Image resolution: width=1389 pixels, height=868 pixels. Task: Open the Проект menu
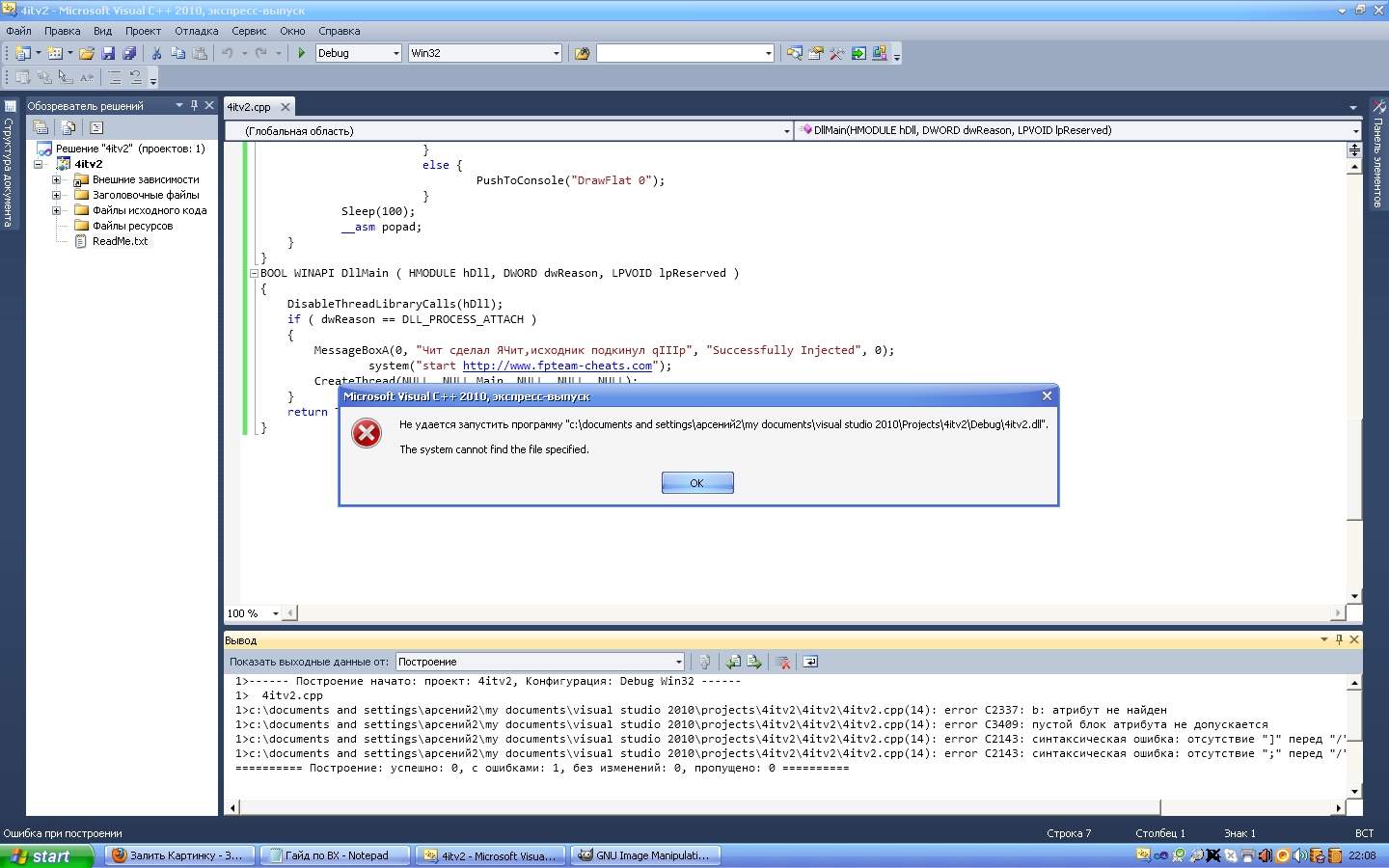[x=143, y=31]
